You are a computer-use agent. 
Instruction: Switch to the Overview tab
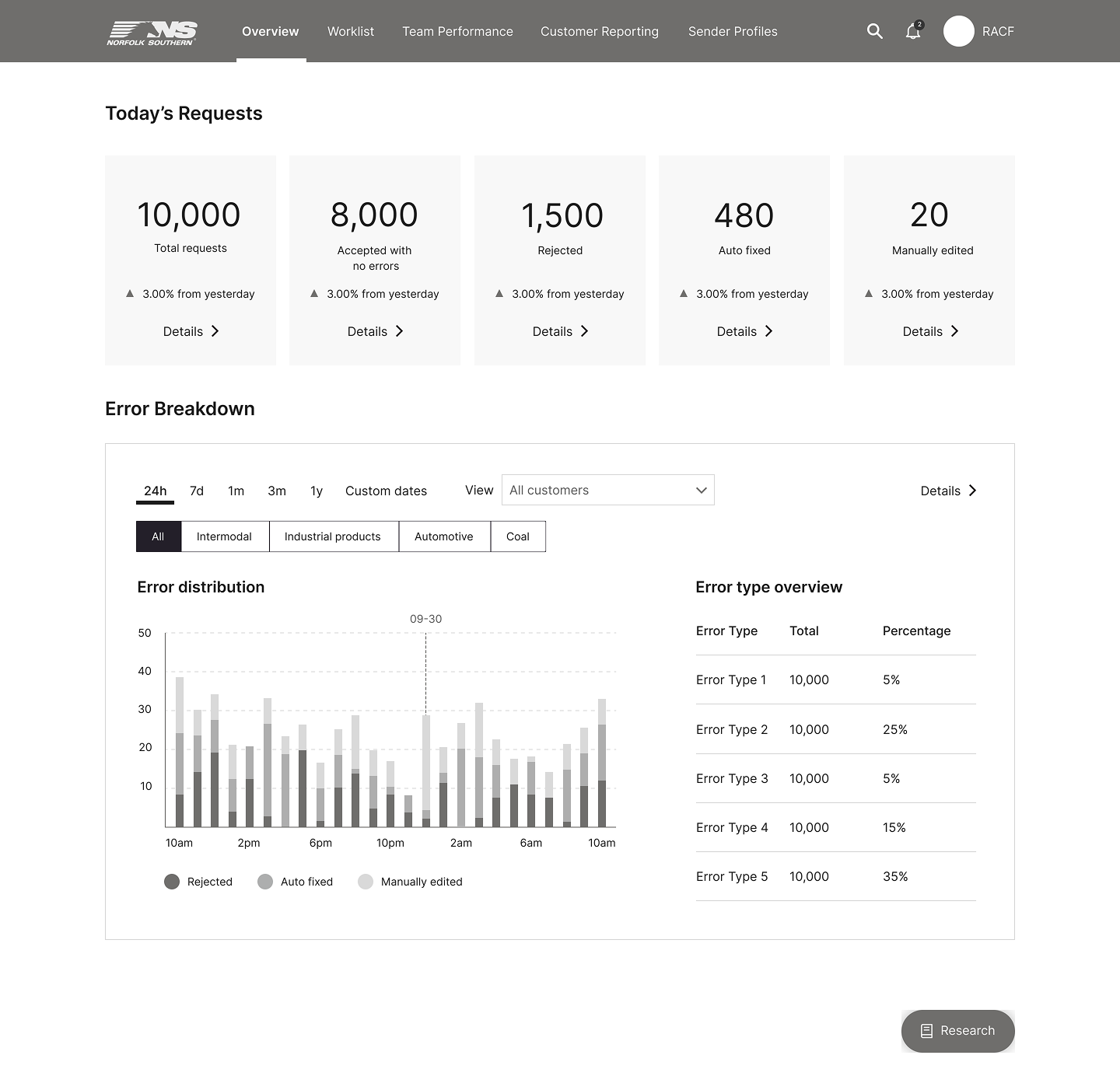[x=271, y=31]
